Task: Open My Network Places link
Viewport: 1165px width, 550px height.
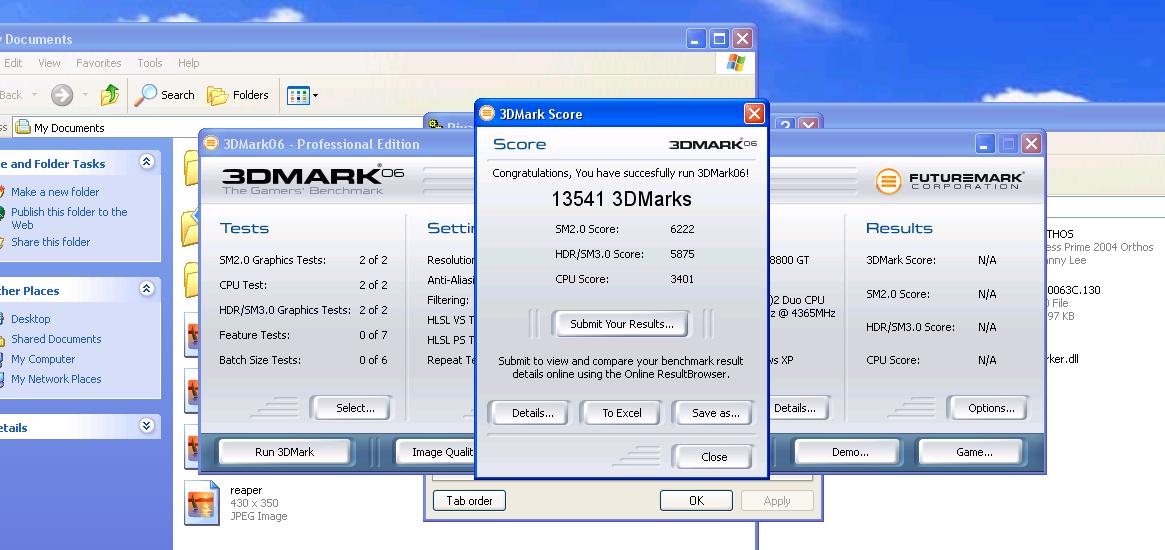Action: click(56, 379)
